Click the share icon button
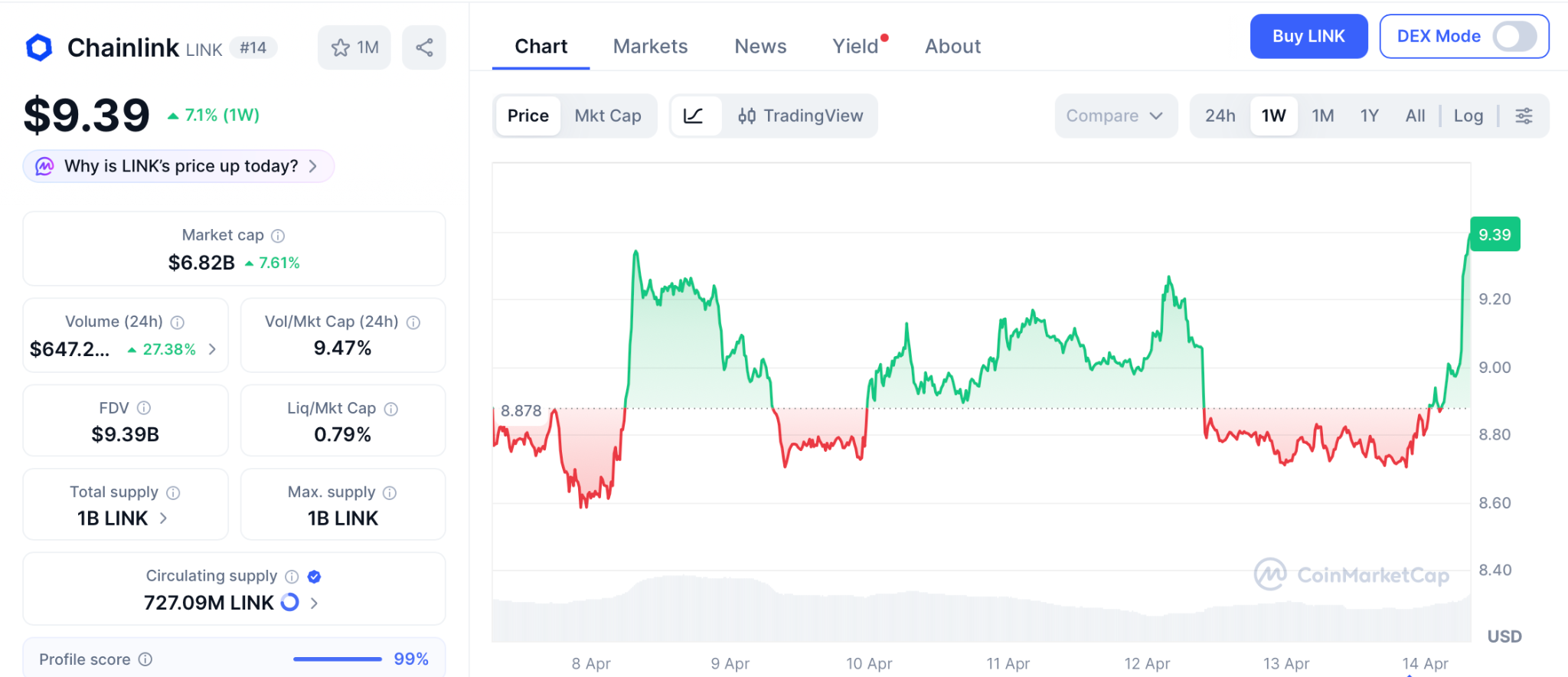Viewport: 1568px width, 677px height. coord(424,47)
